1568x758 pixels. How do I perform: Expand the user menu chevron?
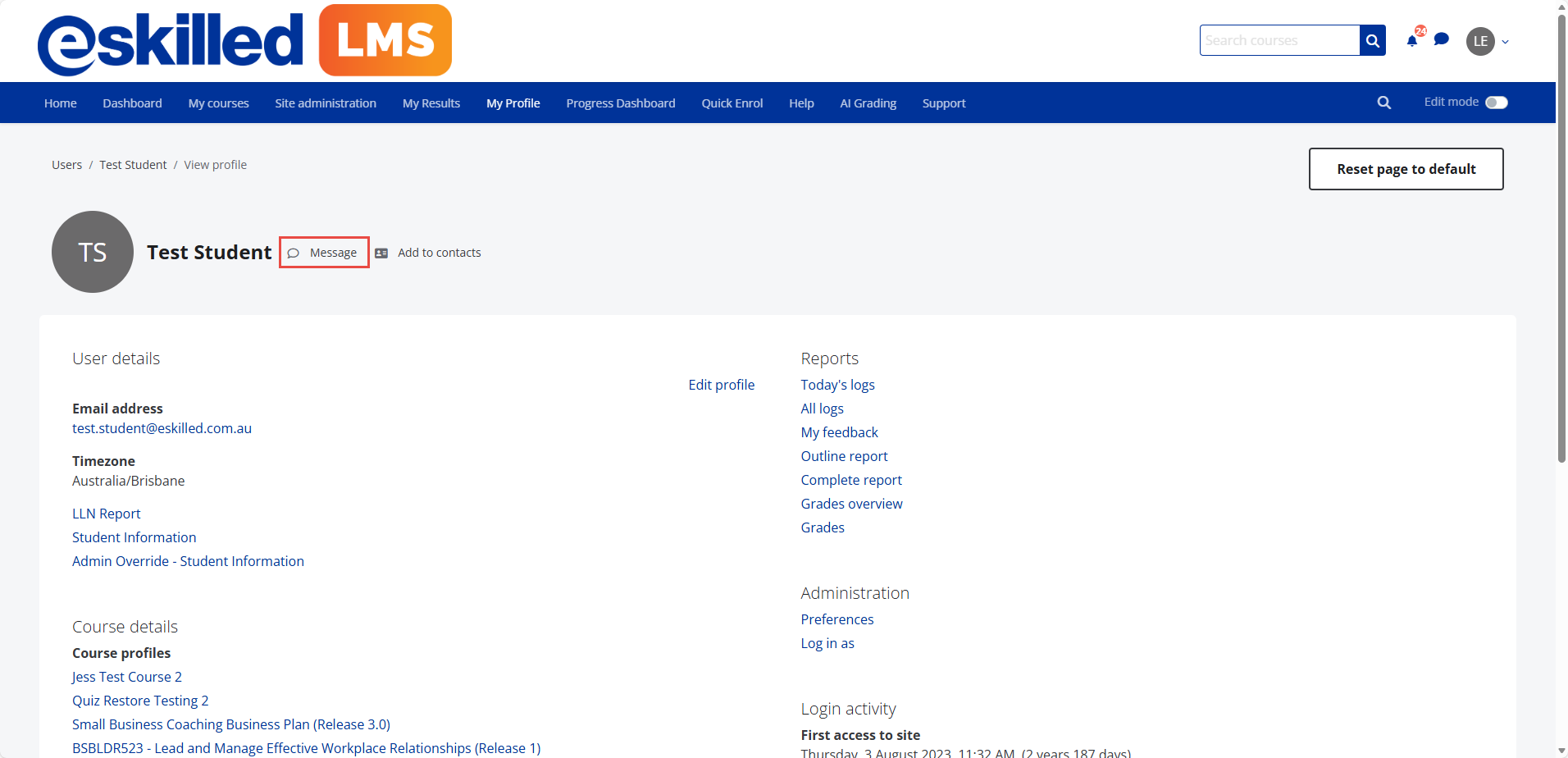[1505, 42]
